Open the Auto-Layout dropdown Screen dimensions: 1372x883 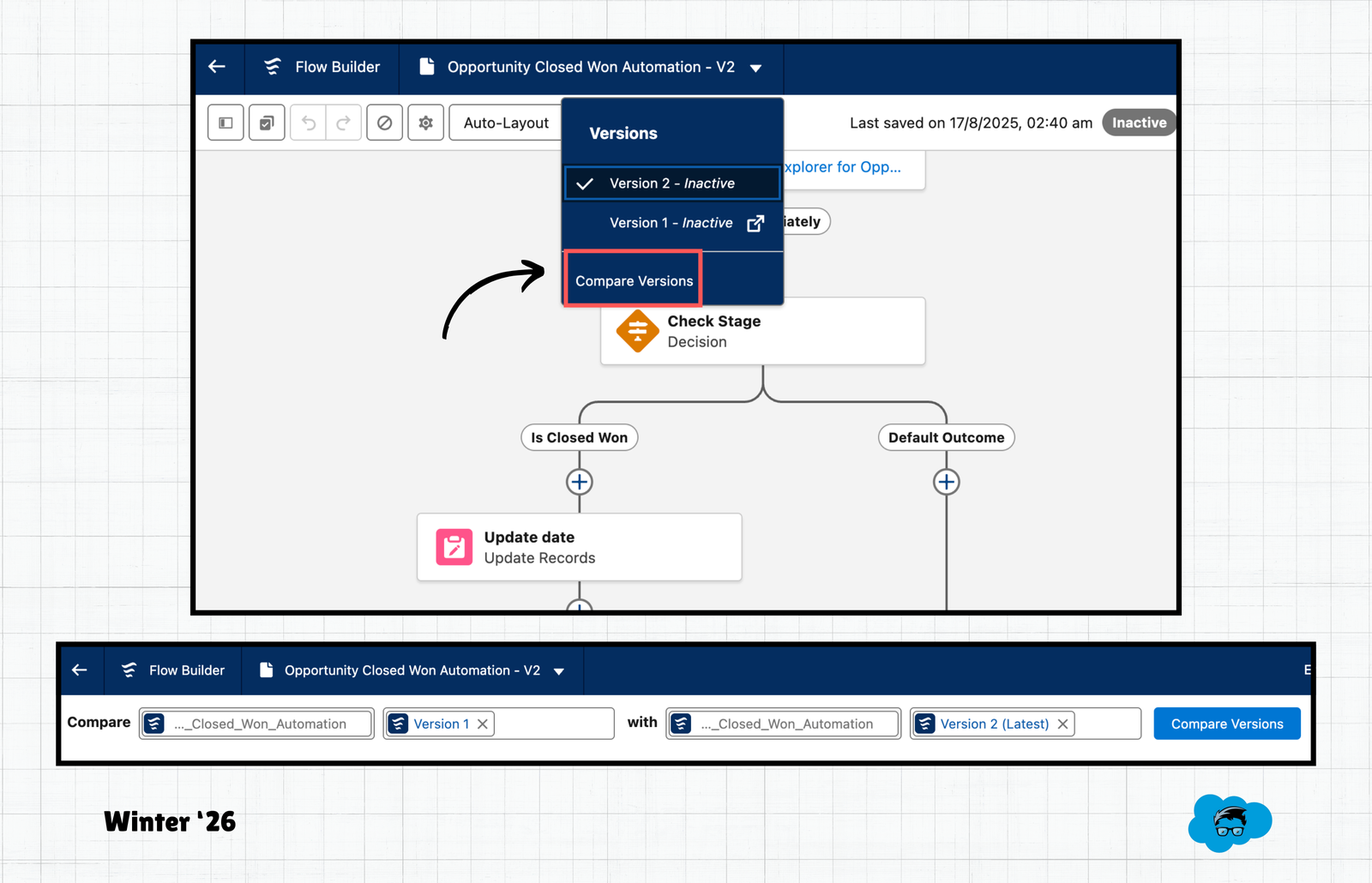pyautogui.click(x=506, y=123)
